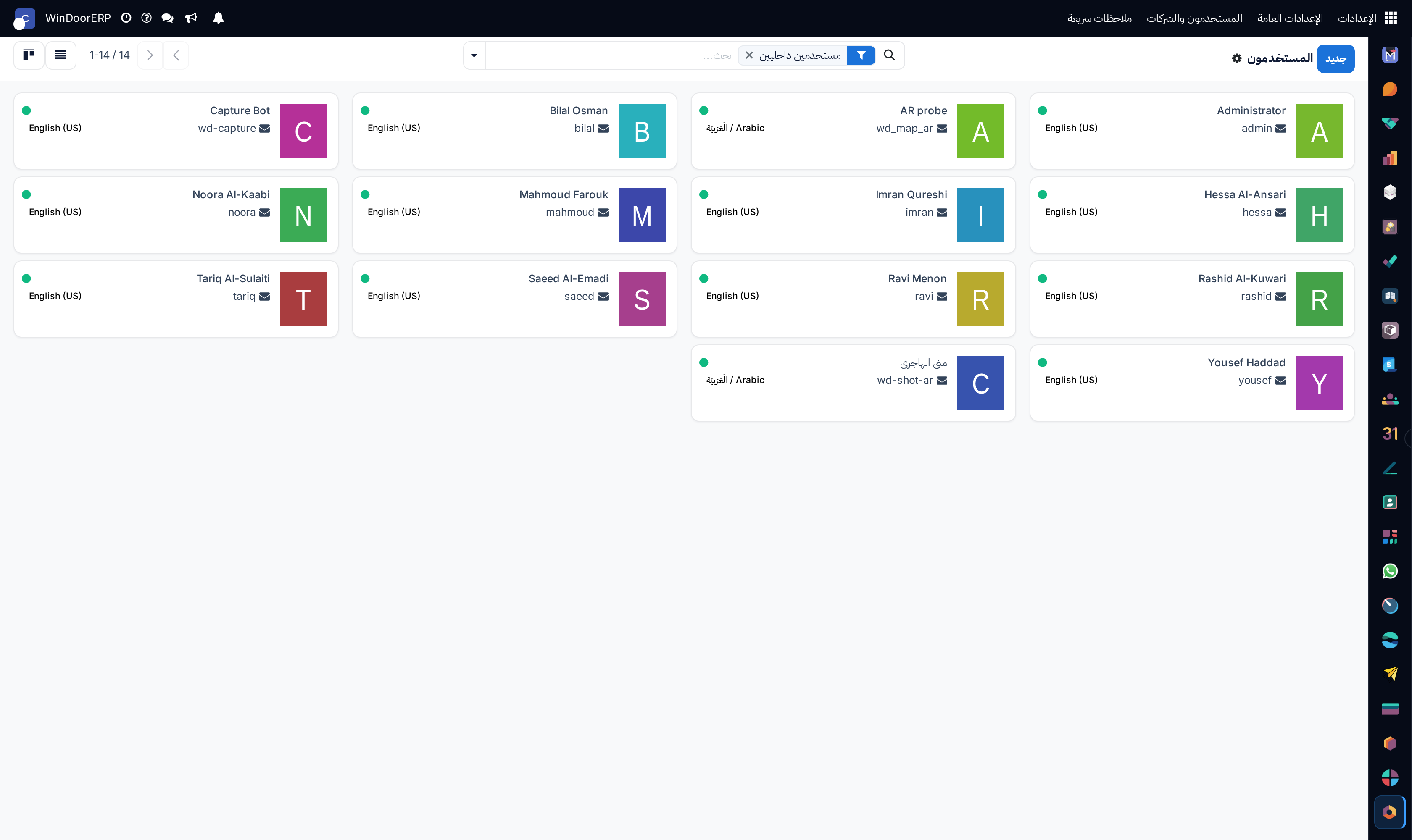The height and width of the screenshot is (840, 1412).
Task: Create a new user with جديد
Action: tap(1336, 59)
